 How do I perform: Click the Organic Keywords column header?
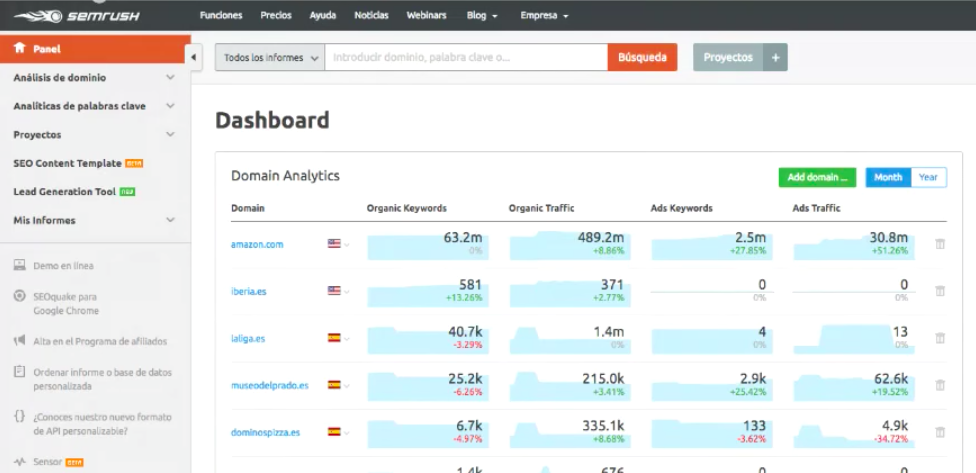406,208
